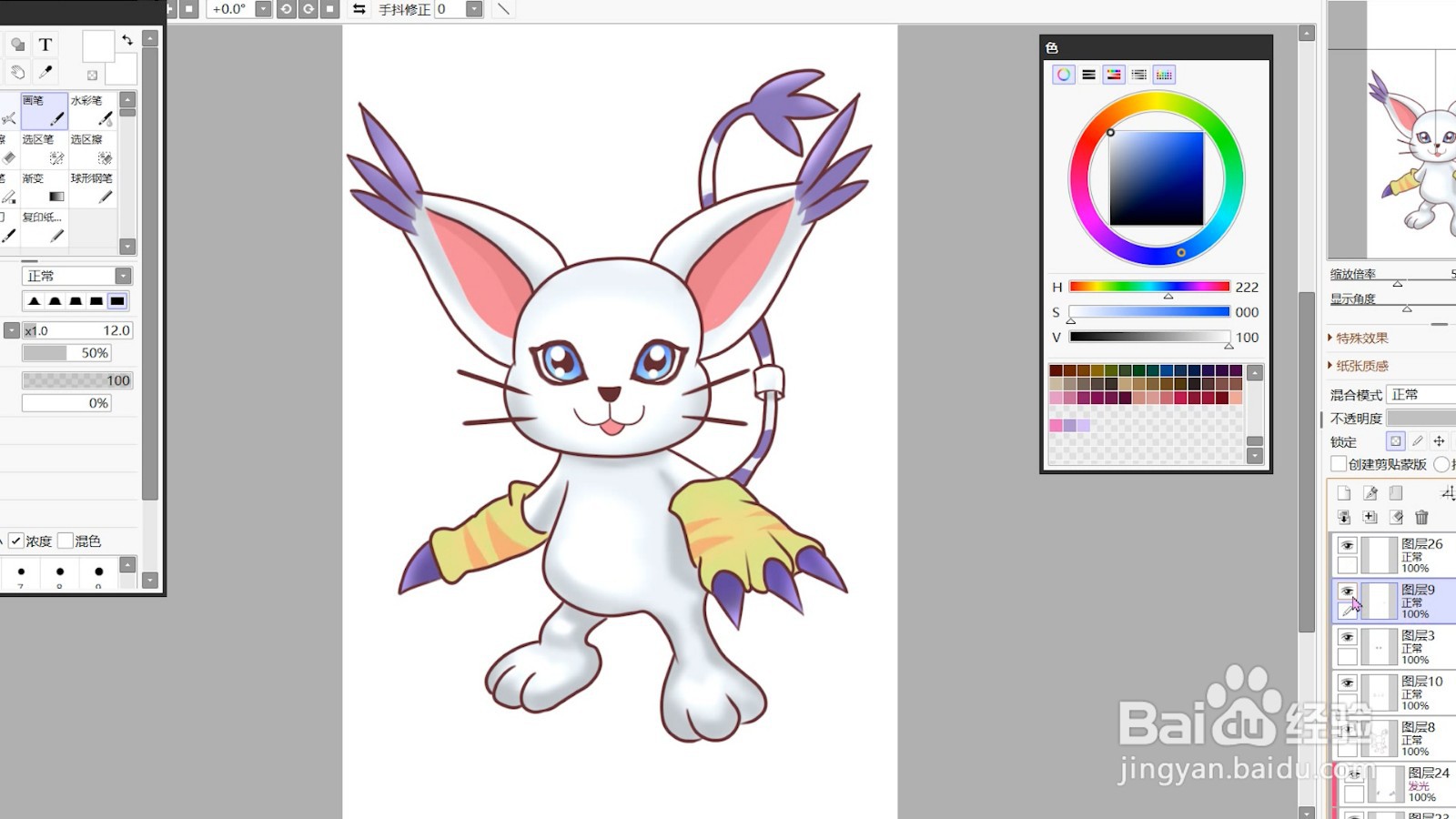Click the value V slider

coord(1149,337)
